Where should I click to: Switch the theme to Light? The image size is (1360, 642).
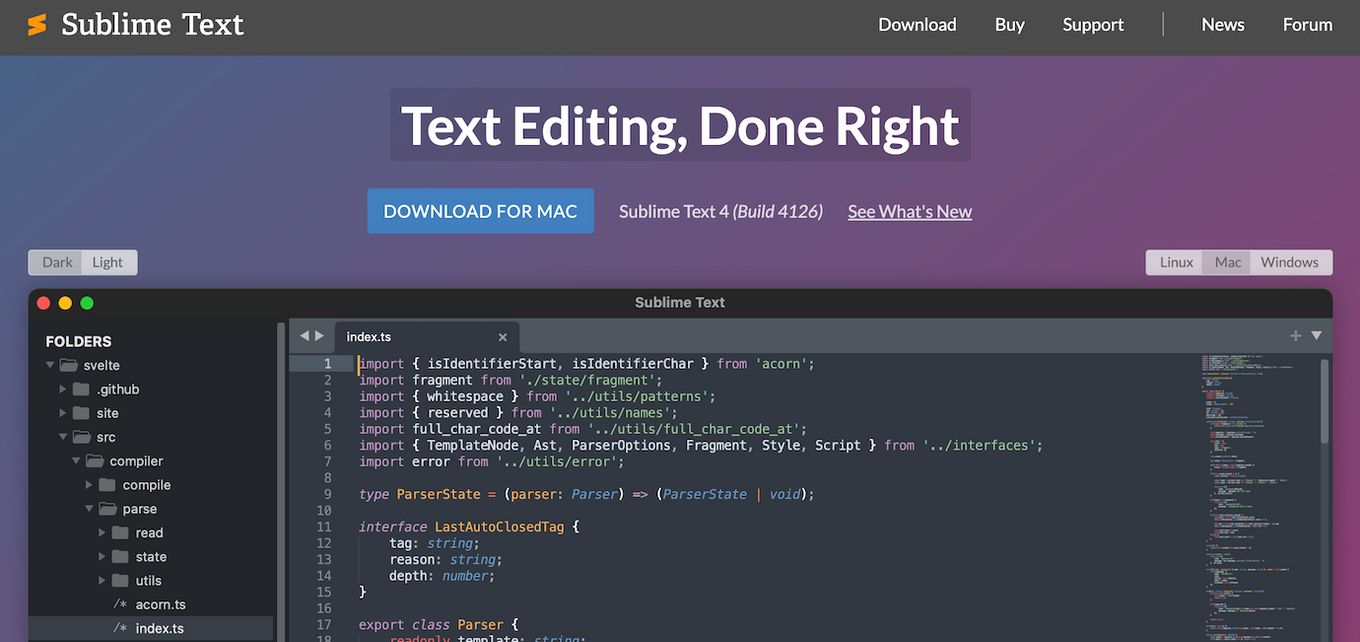(108, 262)
